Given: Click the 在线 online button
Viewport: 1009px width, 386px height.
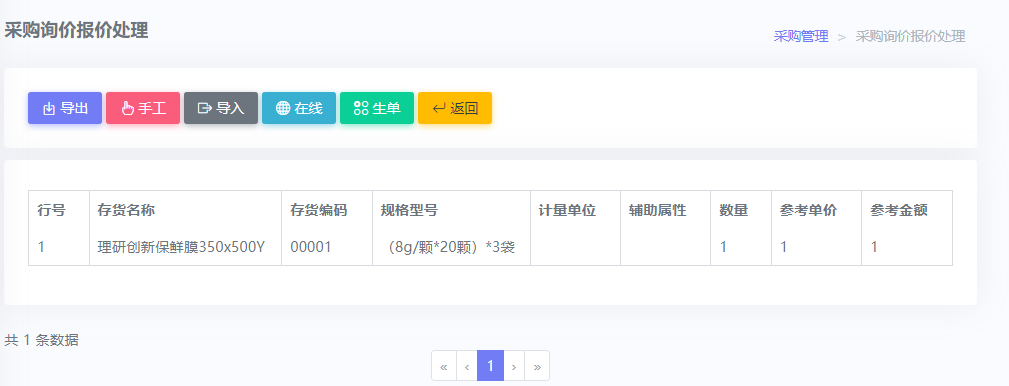Looking at the screenshot, I should tap(299, 108).
